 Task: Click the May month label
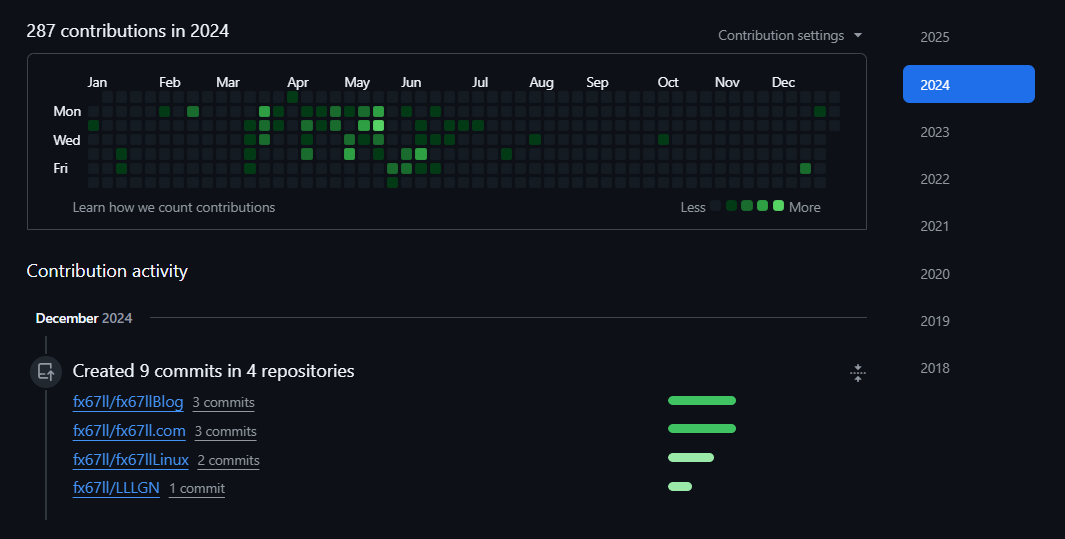coord(357,83)
